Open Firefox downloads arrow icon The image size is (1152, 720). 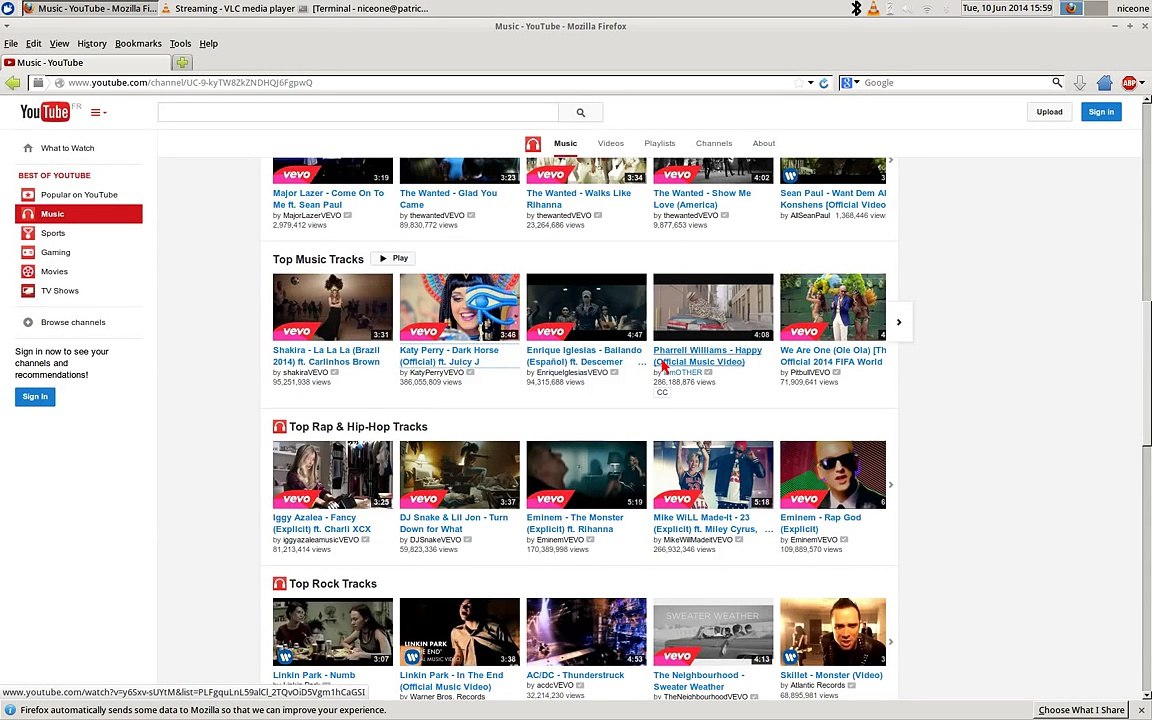(x=1079, y=83)
